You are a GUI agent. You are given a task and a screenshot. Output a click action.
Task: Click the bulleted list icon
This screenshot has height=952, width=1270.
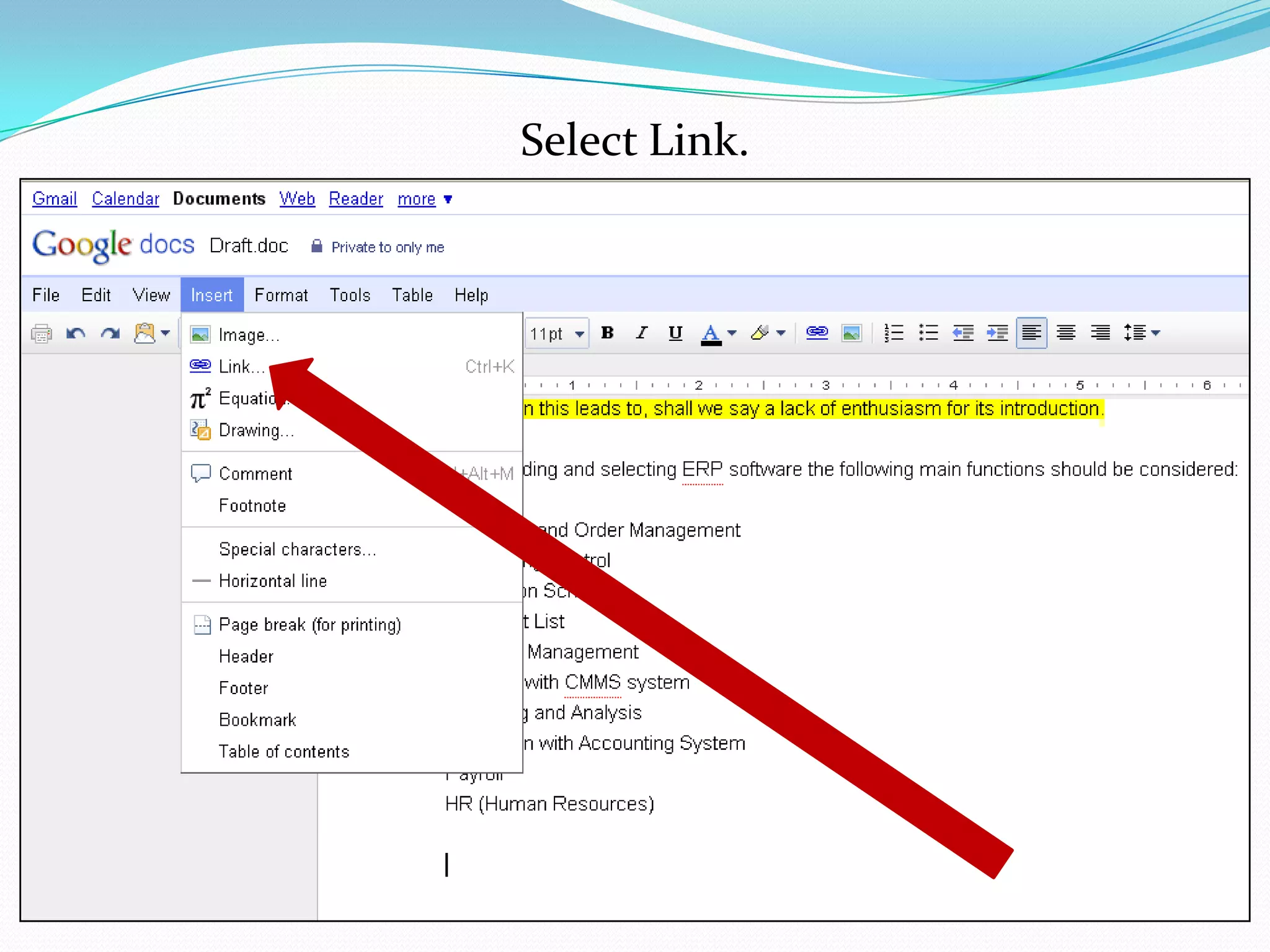(x=928, y=333)
